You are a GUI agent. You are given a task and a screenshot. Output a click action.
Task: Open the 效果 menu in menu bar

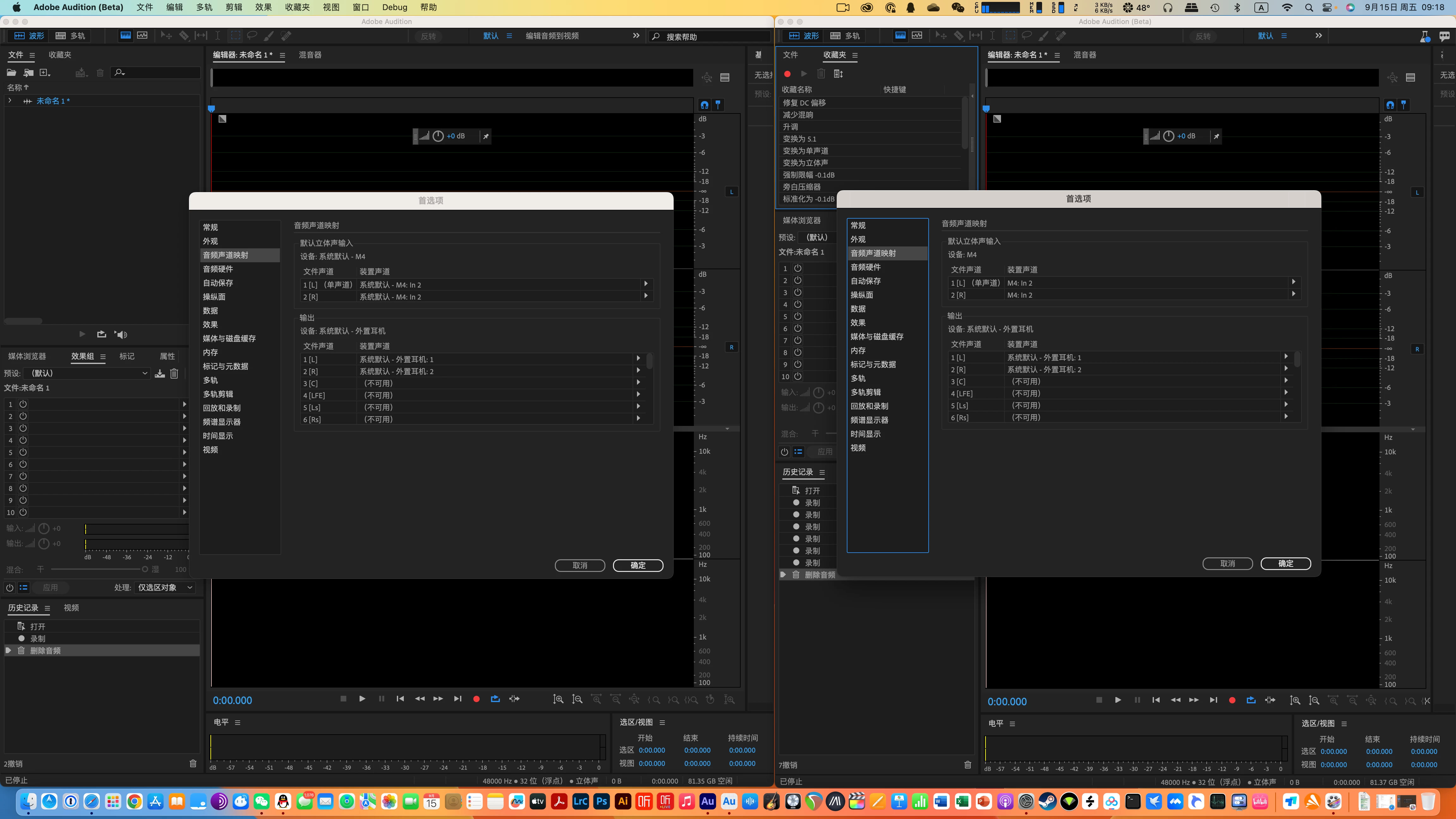click(x=263, y=7)
